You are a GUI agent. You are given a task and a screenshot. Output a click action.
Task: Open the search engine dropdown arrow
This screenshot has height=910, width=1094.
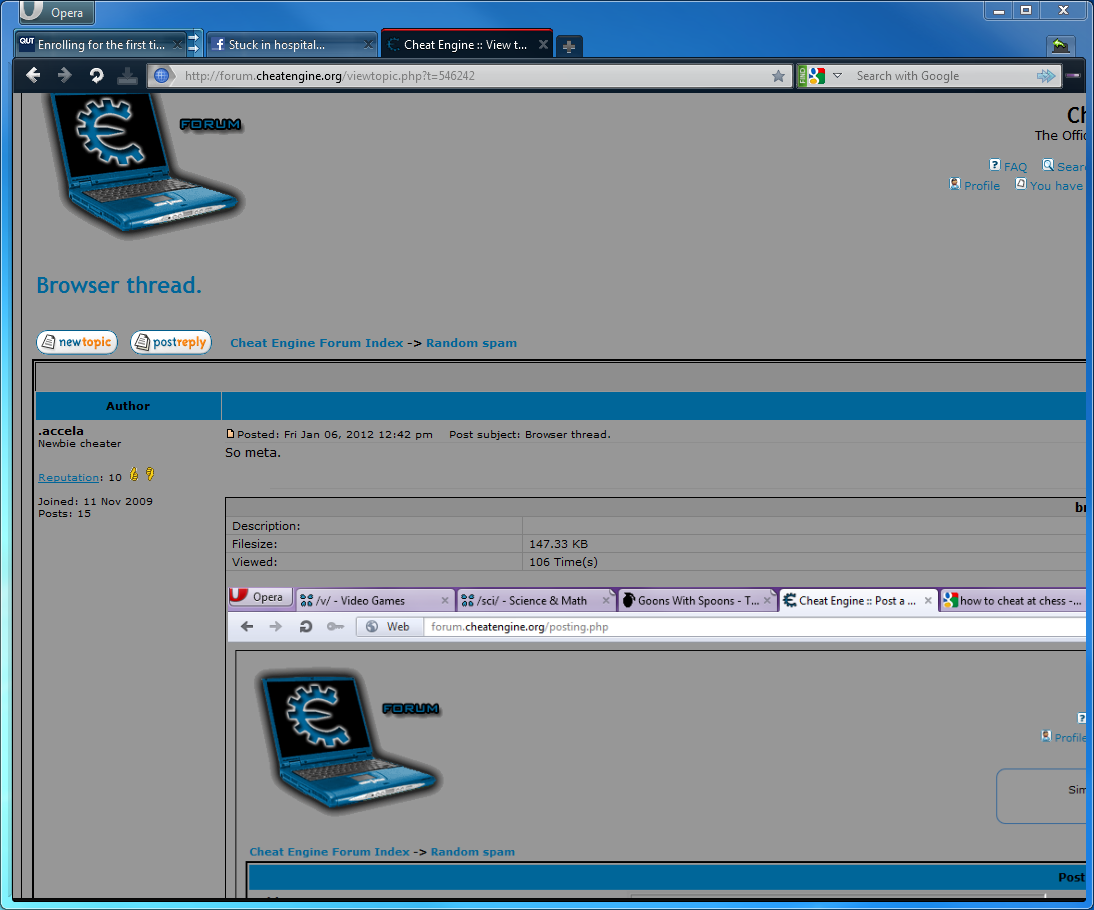[837, 75]
